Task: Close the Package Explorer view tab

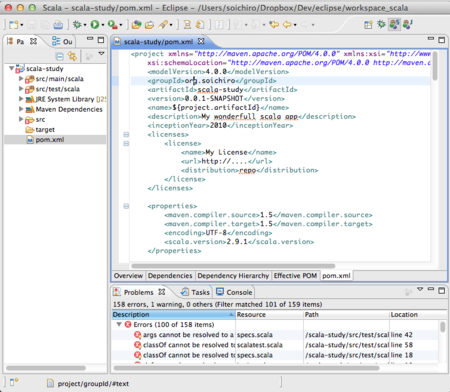Action: 33,41
